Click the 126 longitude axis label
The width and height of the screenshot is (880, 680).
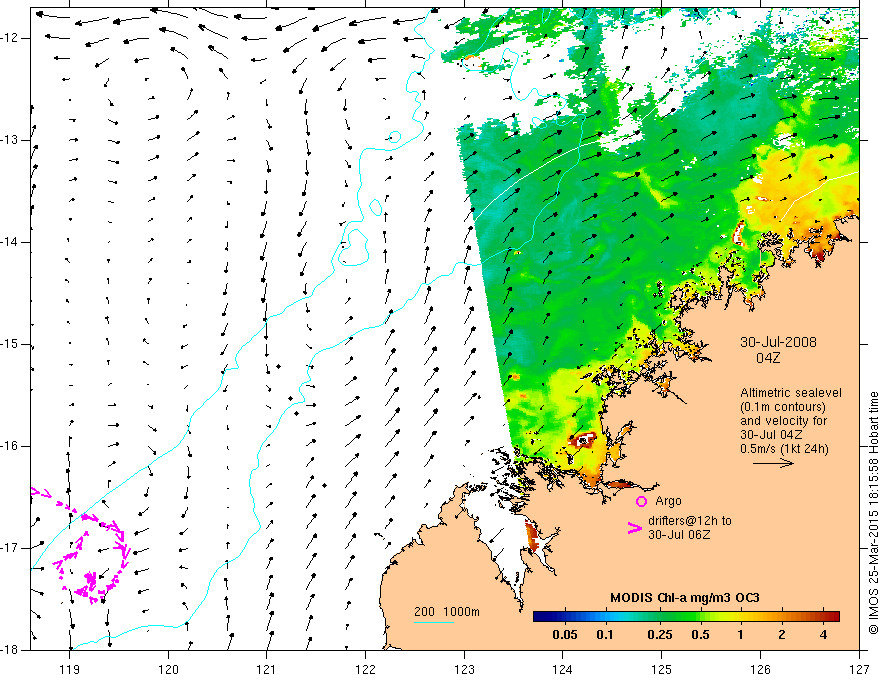click(760, 669)
